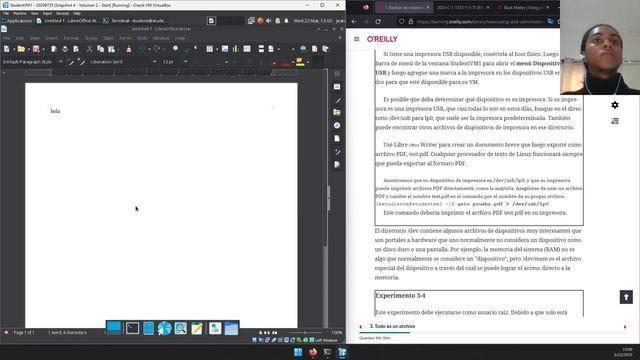Open the Writer Edit menu
640x360 pixels.
pyautogui.click(x=20, y=38)
